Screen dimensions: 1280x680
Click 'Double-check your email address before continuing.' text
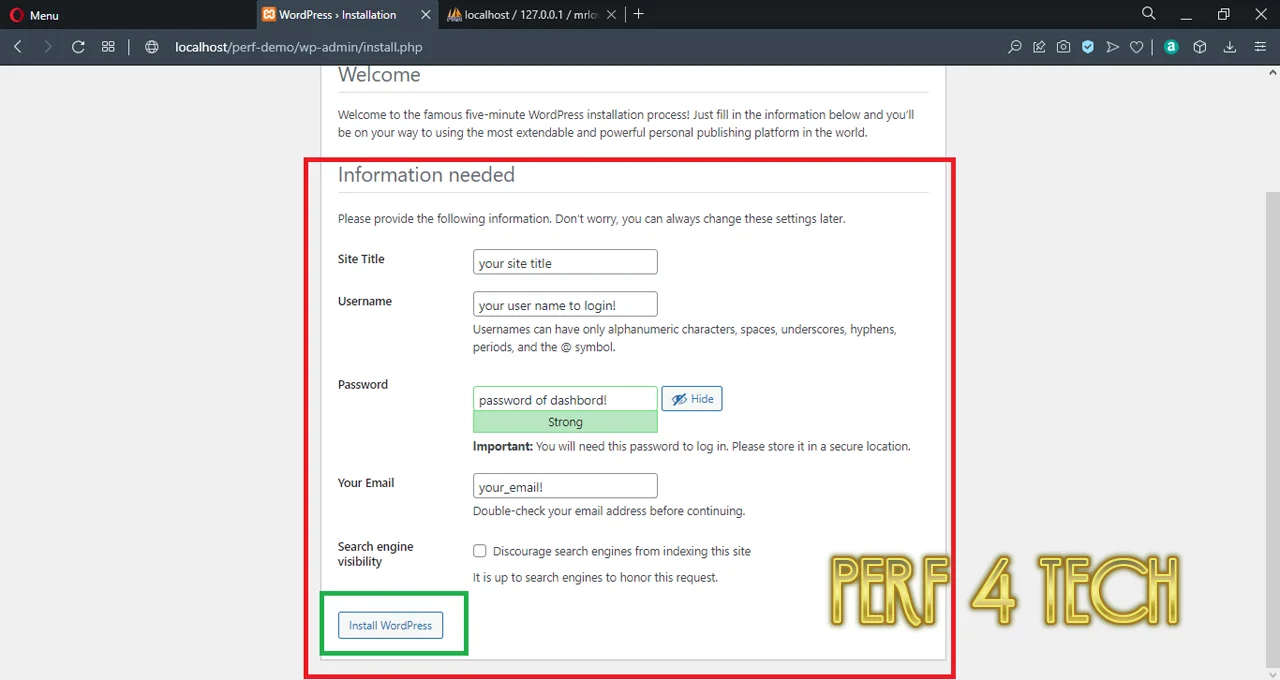pyautogui.click(x=609, y=511)
